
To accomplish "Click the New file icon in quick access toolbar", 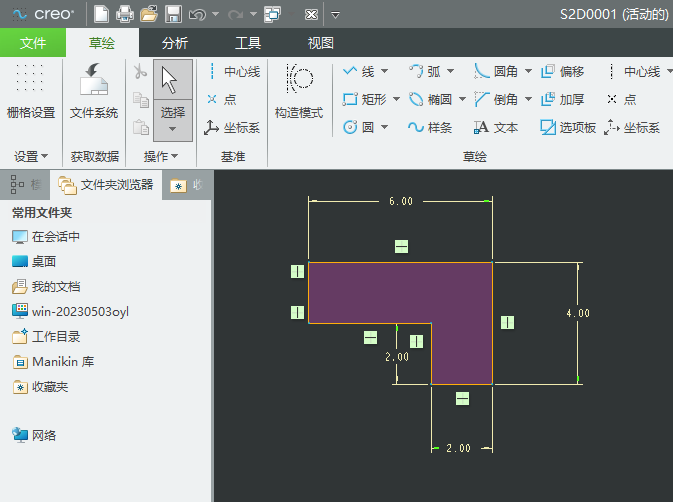I will point(101,14).
